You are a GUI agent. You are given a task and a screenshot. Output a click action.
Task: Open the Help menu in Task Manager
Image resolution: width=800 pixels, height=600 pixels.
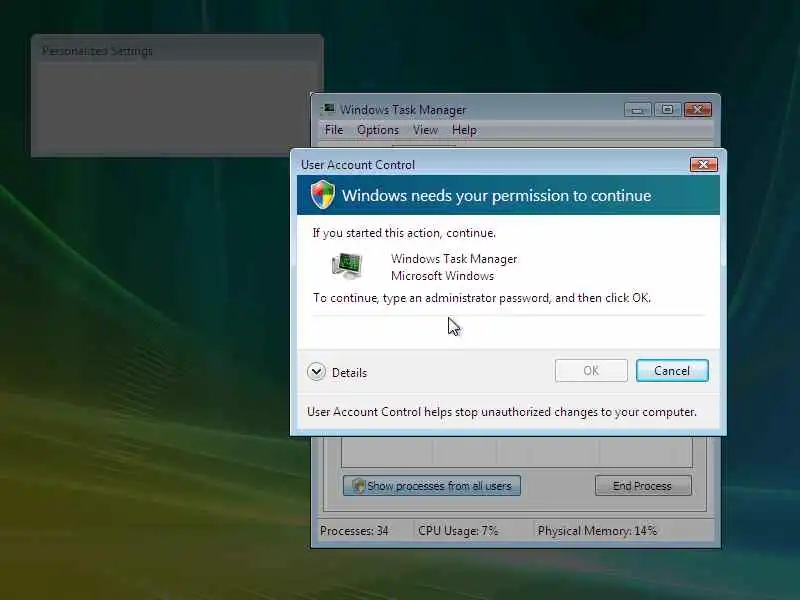pyautogui.click(x=464, y=130)
